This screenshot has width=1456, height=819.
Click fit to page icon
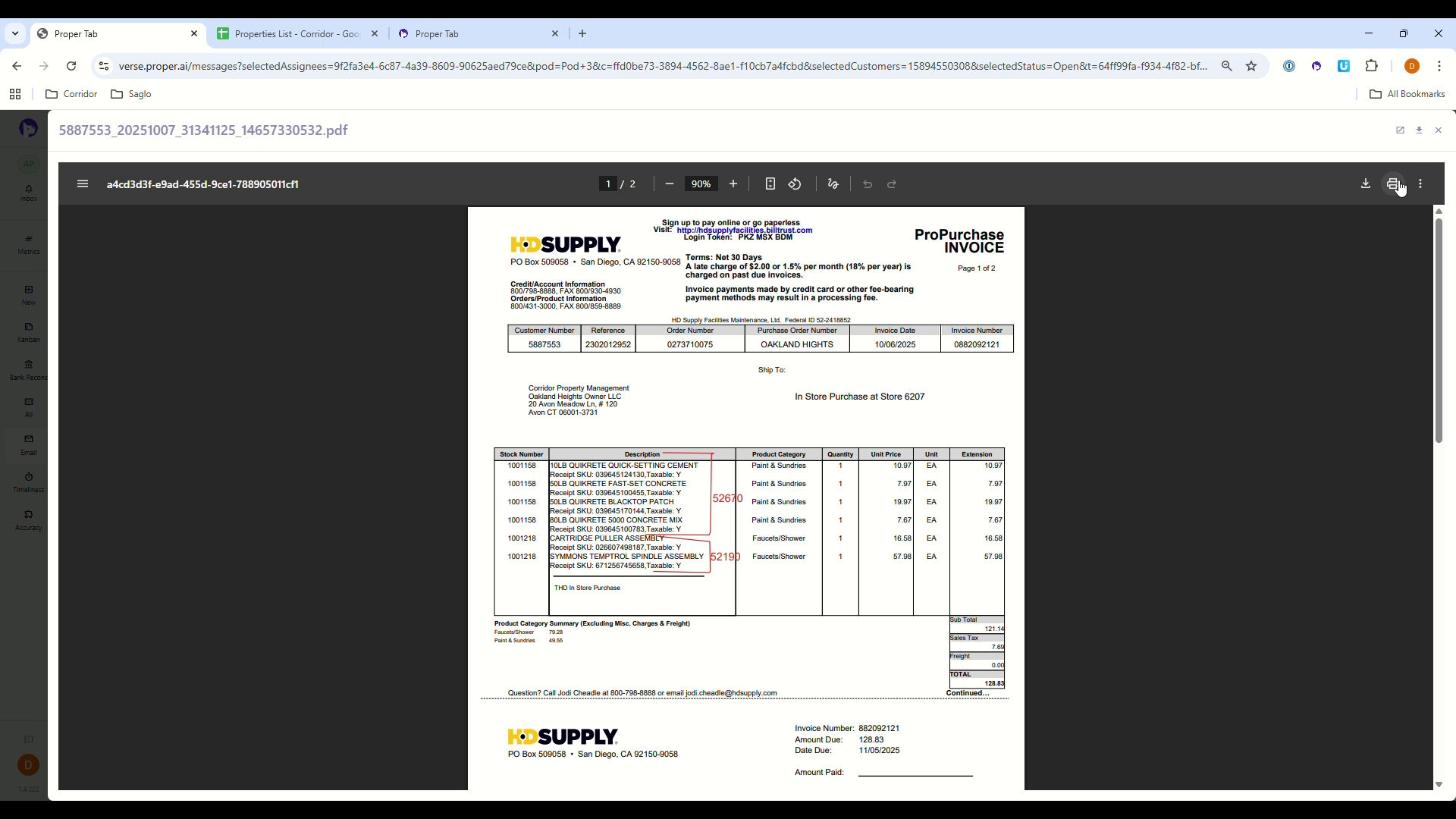[x=770, y=184]
